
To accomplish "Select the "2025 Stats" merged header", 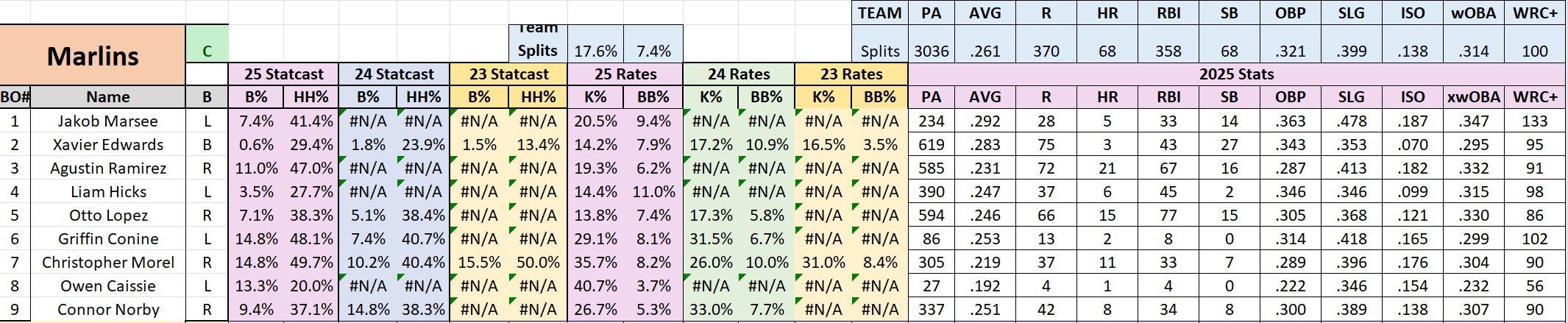I will click(1236, 74).
